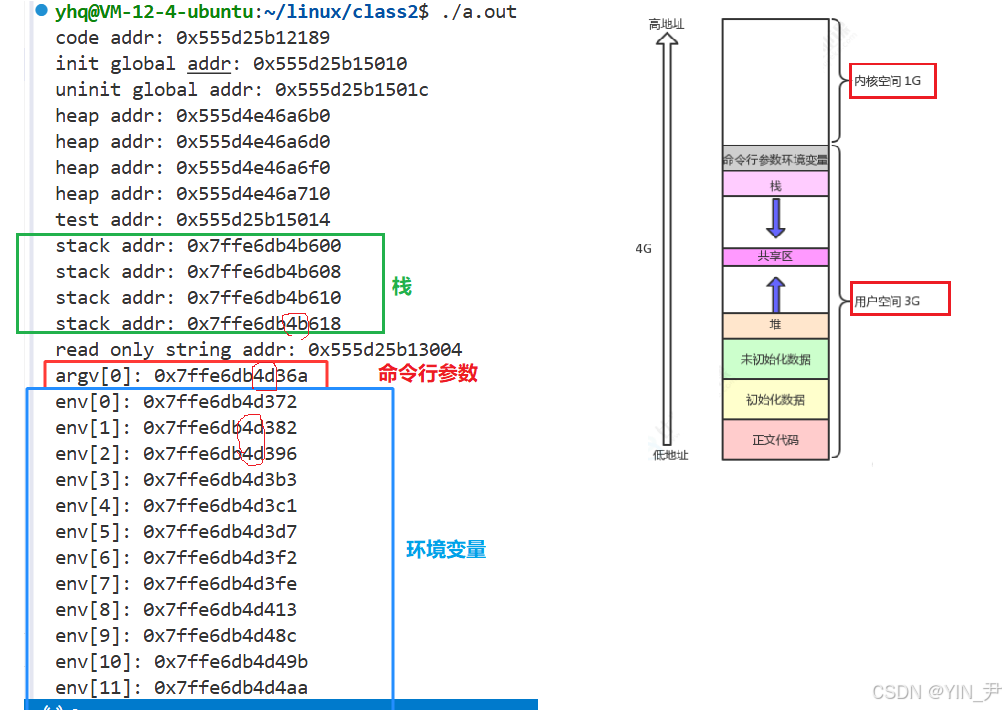Click stack addr 0x7ffe6db4b618 line
The image size is (1006, 710).
pos(198,324)
